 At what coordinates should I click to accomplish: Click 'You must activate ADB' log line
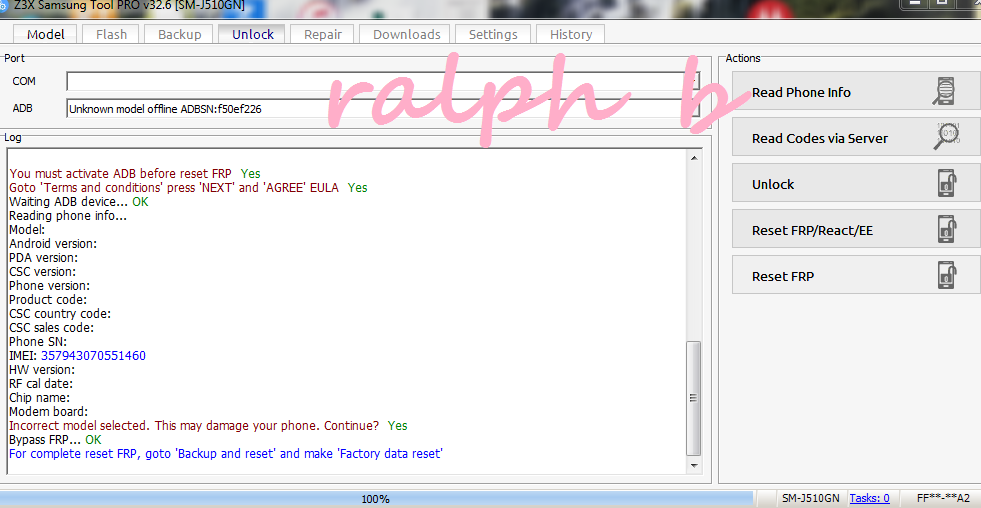point(135,173)
